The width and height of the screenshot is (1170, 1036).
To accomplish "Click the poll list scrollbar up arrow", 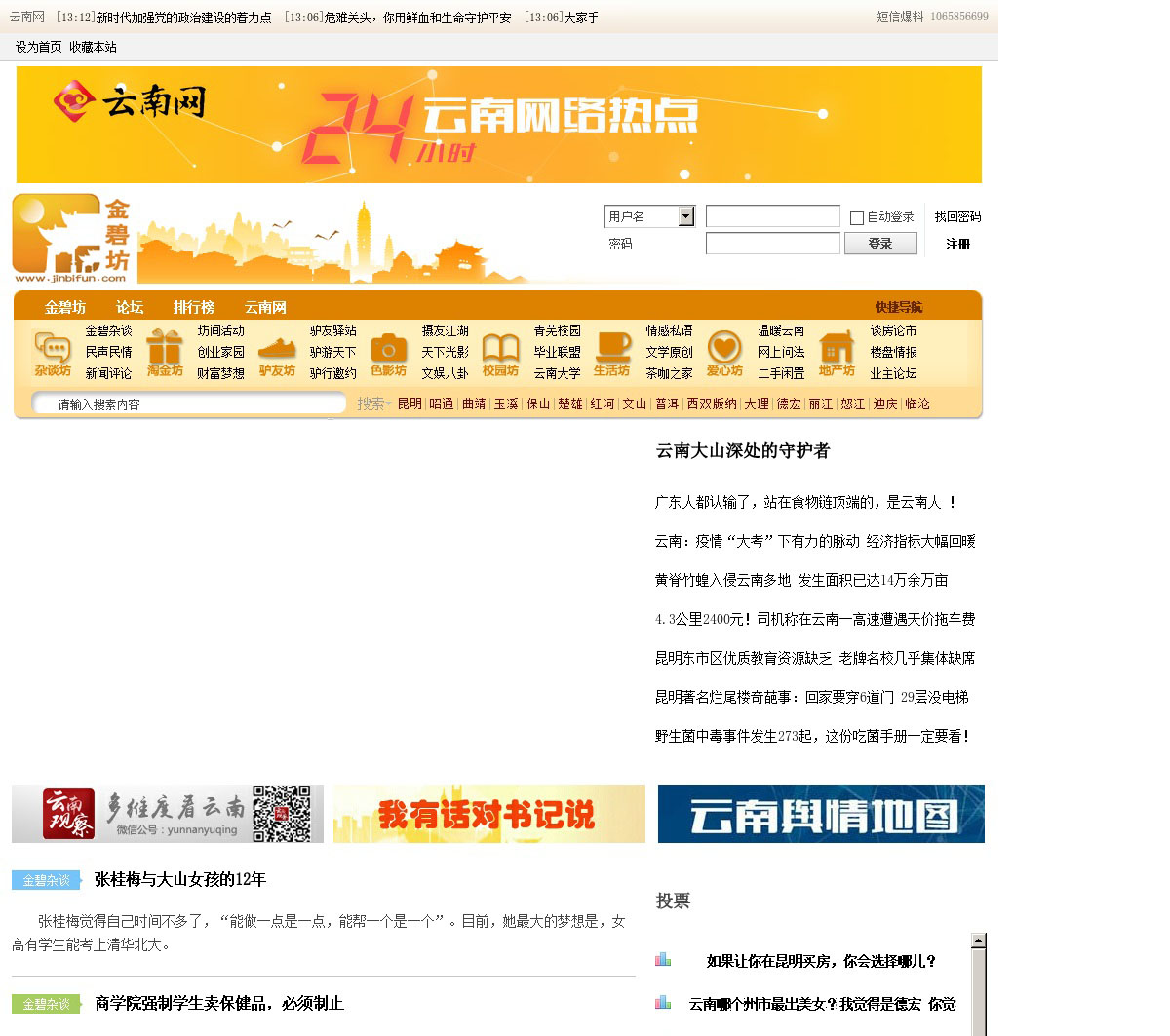I will point(979,941).
